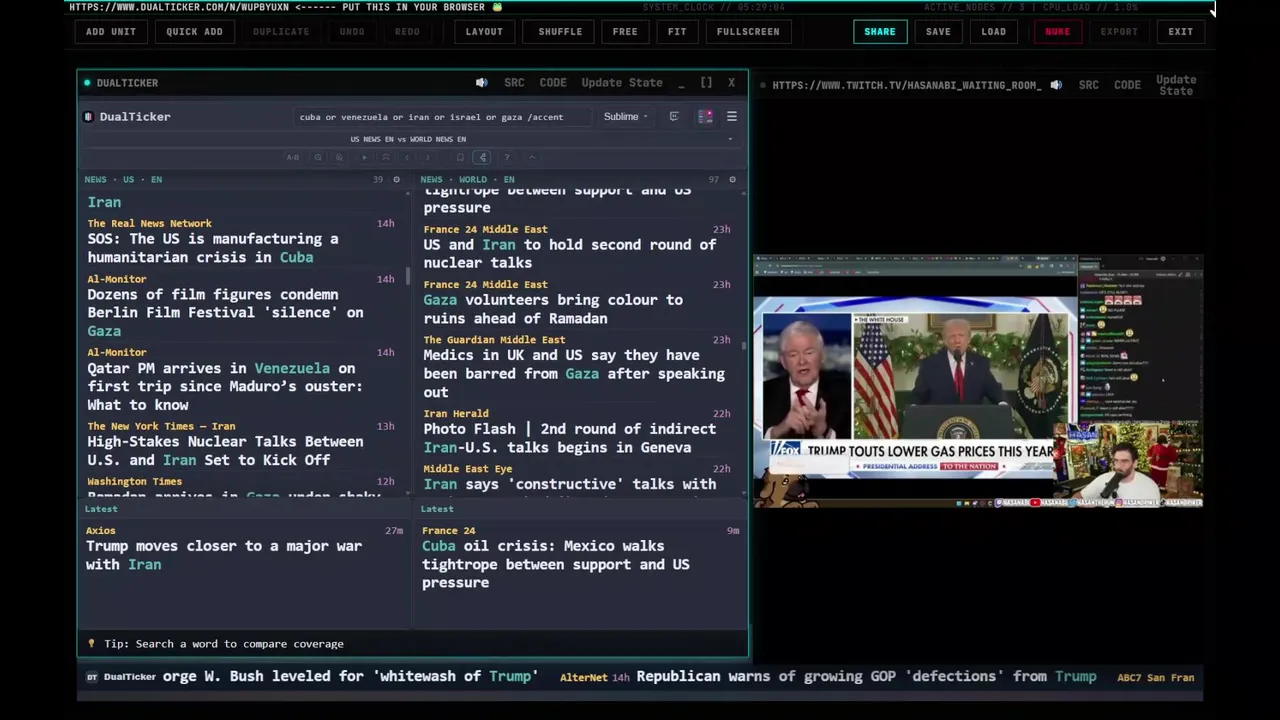Viewport: 1280px width, 720px height.
Task: Click the LAYOUT toolbar button
Action: coord(484,31)
